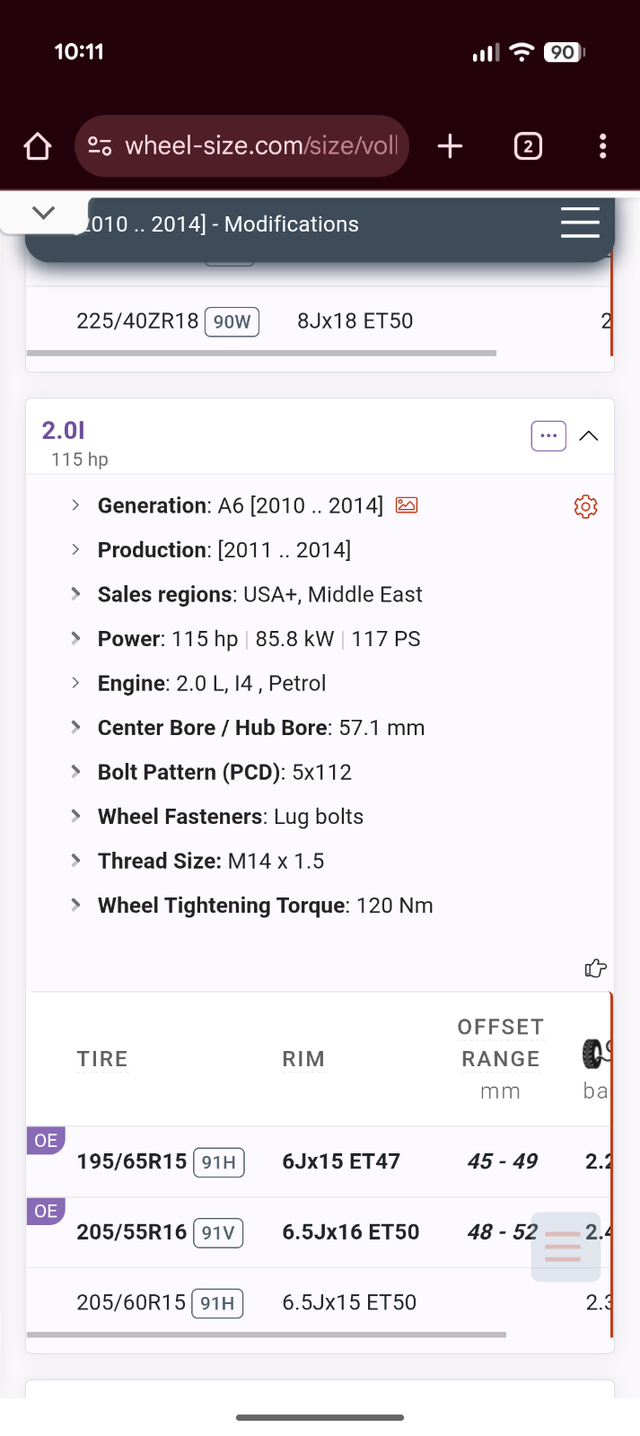Open the browser's three-dot overflow menu
The image size is (640, 1436).
(603, 146)
